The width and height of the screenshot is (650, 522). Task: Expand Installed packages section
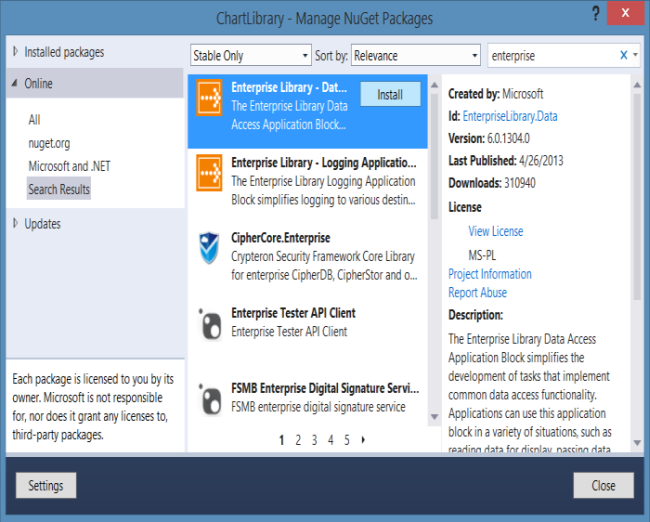coord(15,51)
